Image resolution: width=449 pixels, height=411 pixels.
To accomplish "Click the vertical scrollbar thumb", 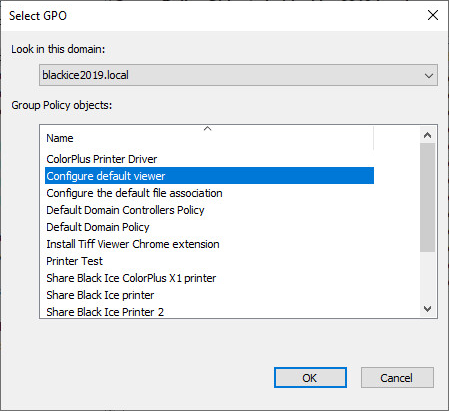I will click(427, 197).
